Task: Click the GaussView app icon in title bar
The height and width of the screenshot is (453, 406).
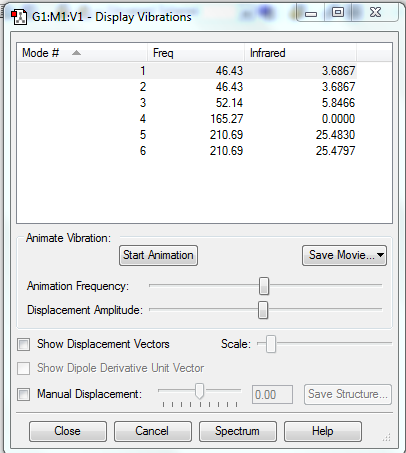Action: 19,17
